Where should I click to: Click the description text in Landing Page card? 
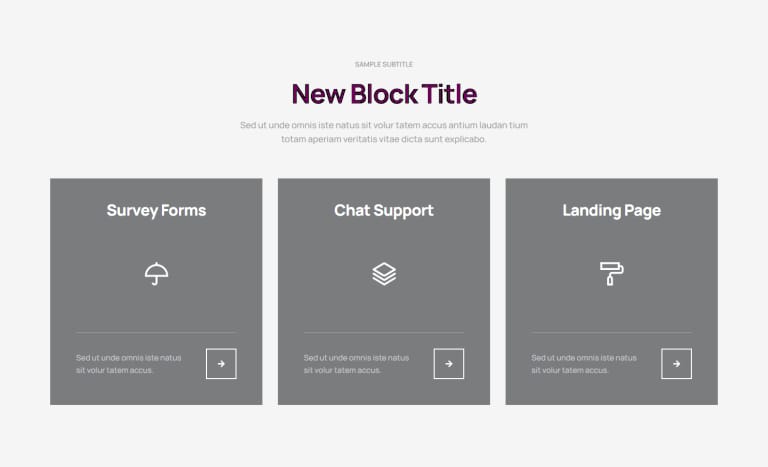click(584, 364)
